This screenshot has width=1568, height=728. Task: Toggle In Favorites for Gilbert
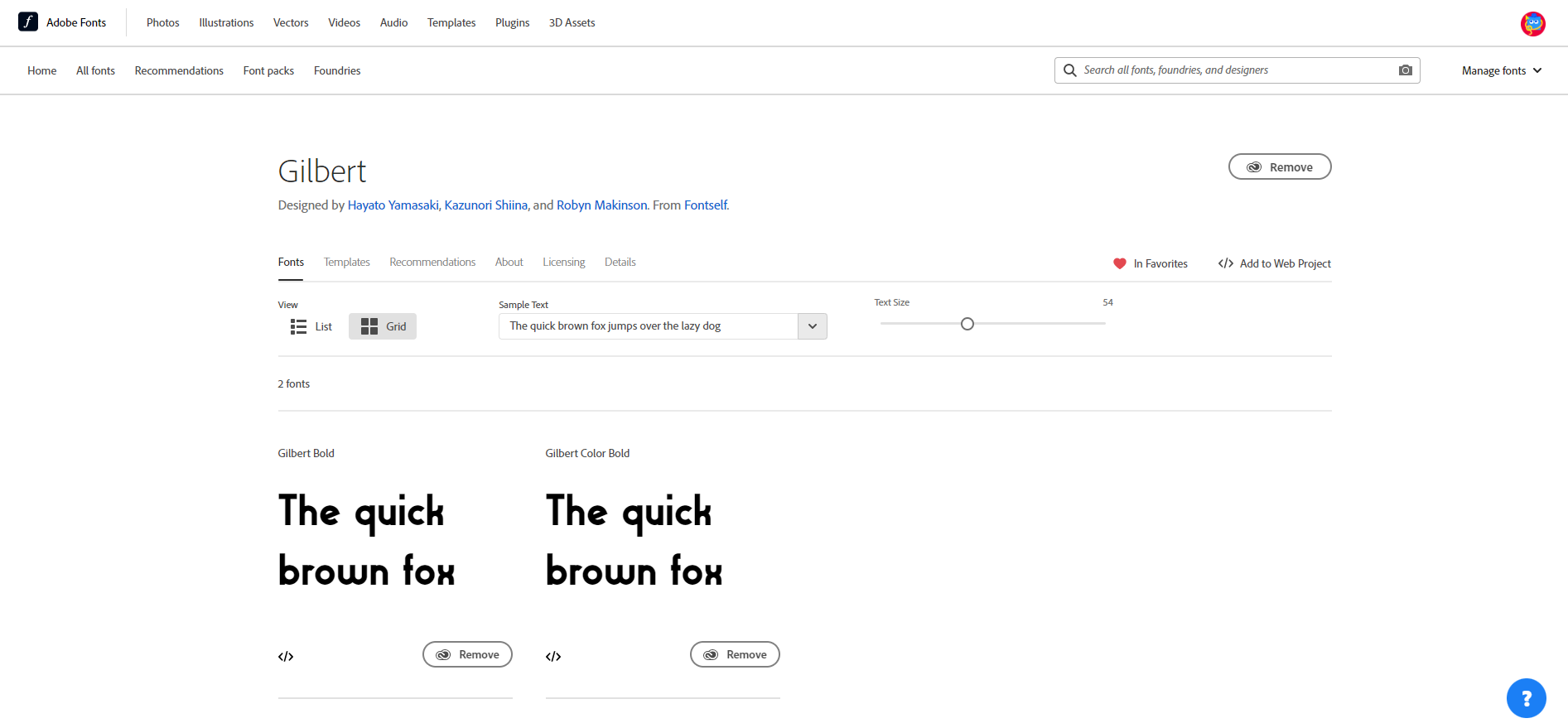click(1151, 263)
